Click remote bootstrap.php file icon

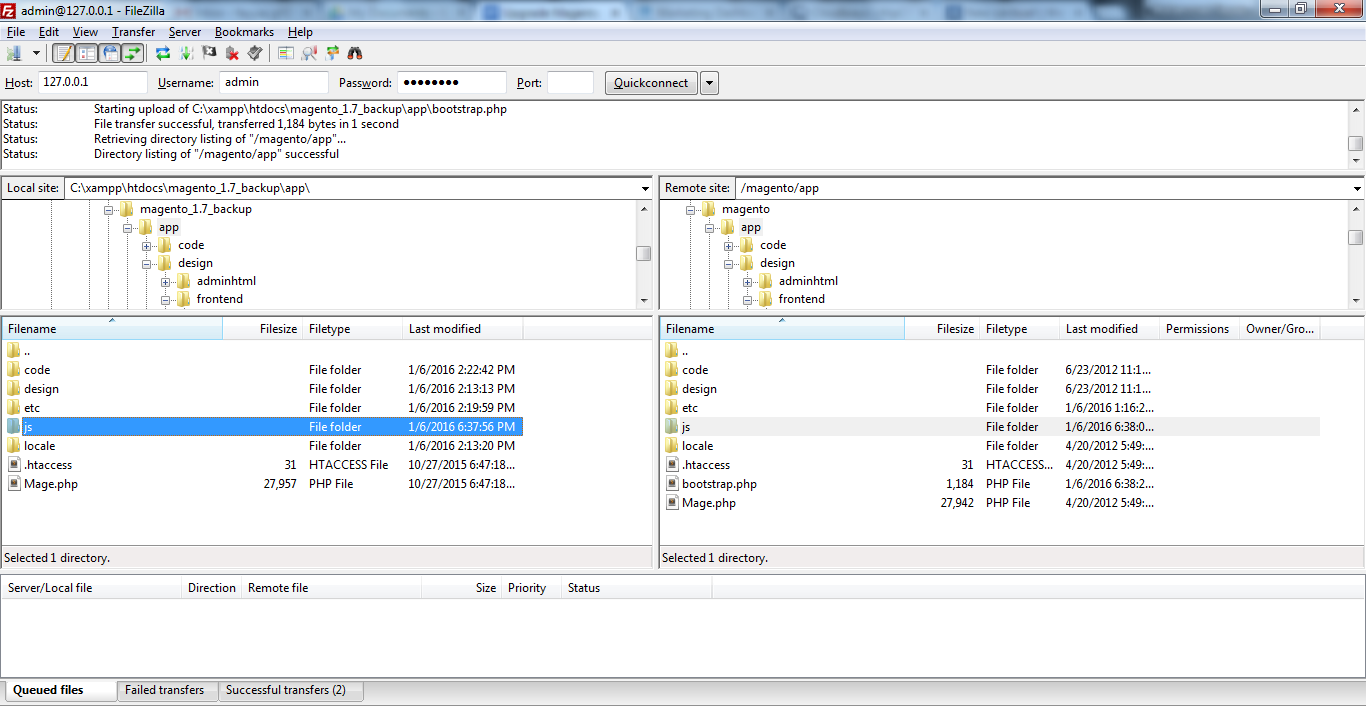click(x=671, y=484)
